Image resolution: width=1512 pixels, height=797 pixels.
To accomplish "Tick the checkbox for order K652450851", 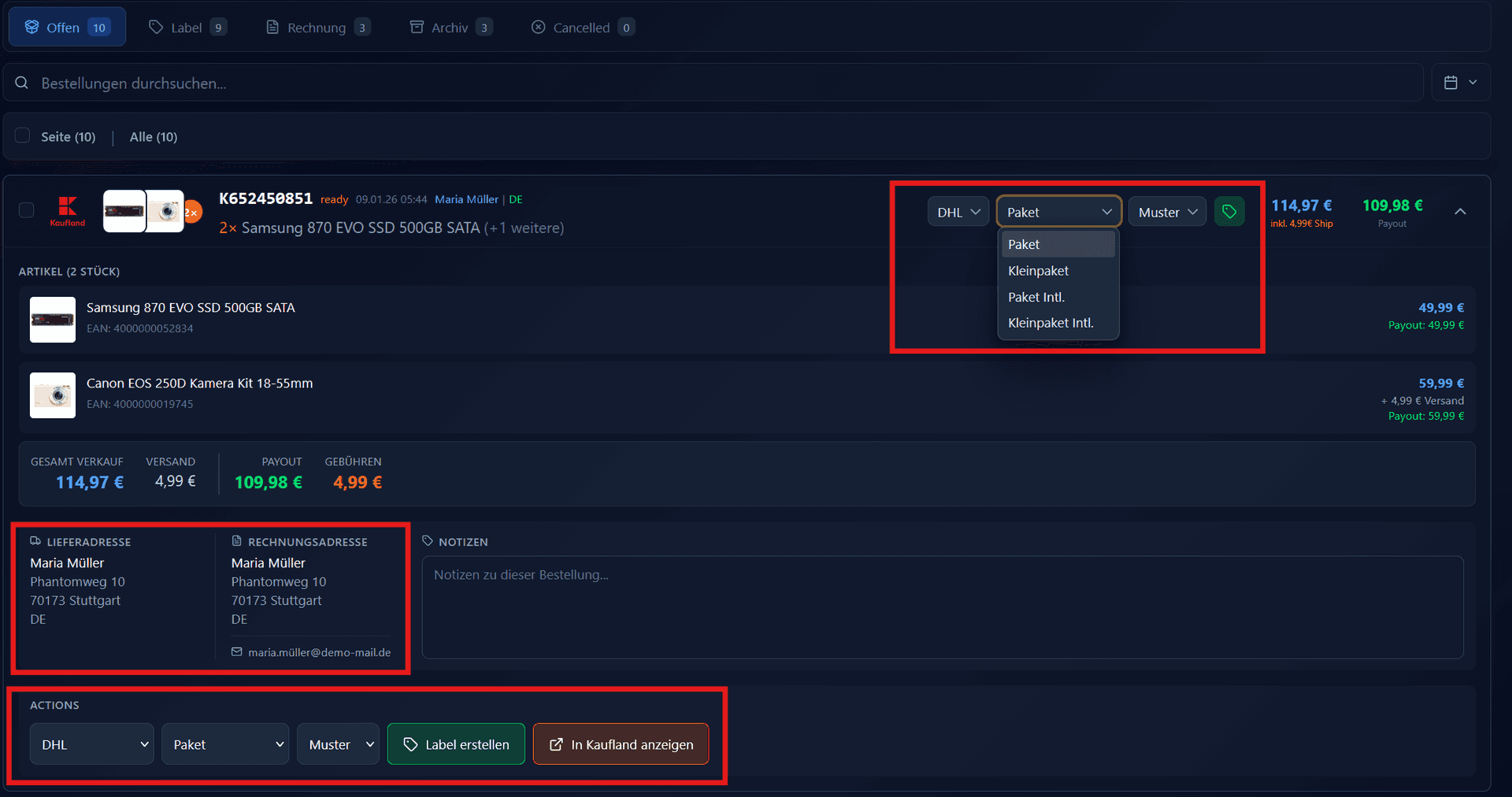I will 27,210.
